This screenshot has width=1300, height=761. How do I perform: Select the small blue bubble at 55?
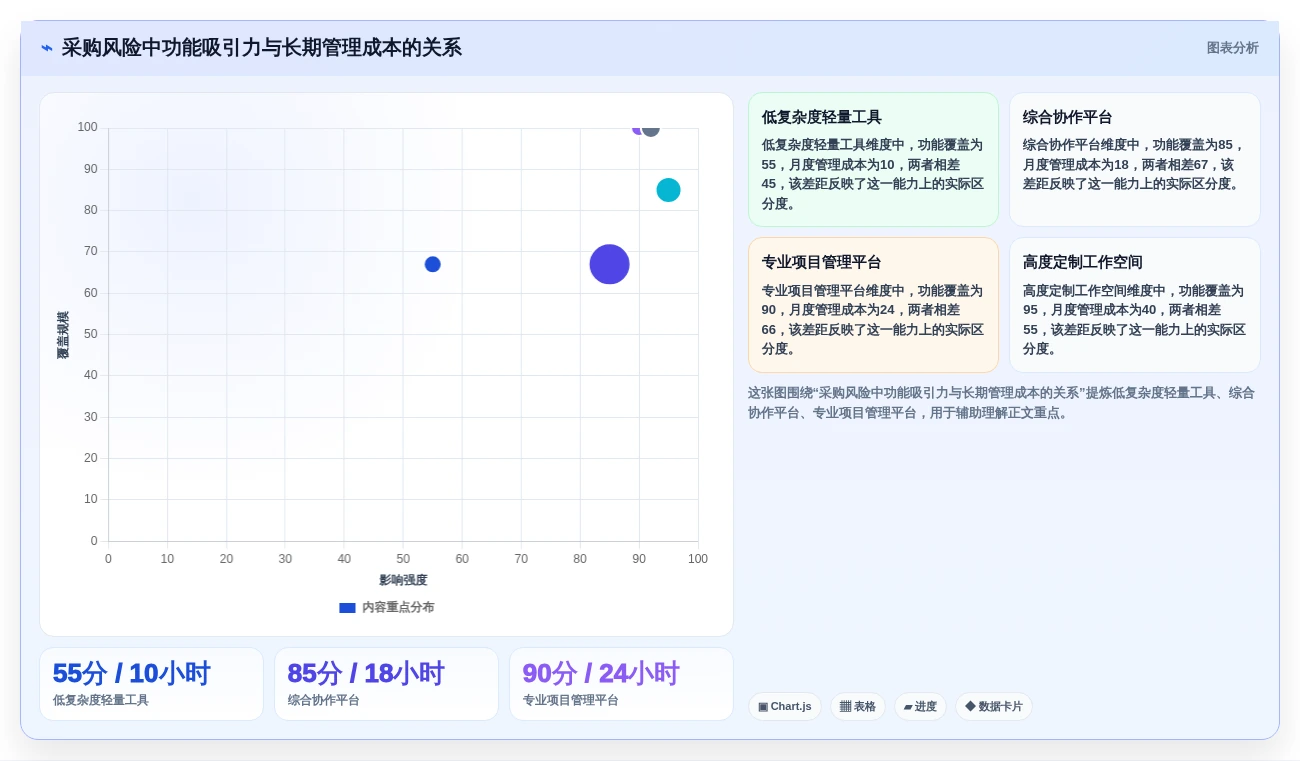432,264
